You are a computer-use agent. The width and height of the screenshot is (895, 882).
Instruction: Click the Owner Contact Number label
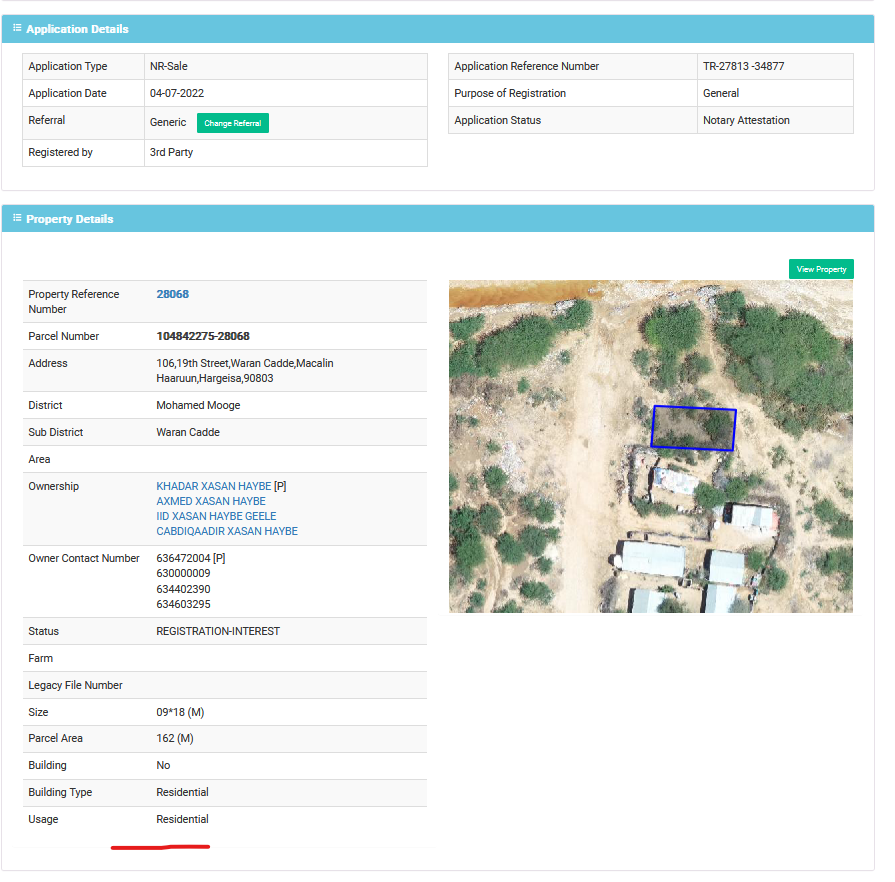click(84, 558)
